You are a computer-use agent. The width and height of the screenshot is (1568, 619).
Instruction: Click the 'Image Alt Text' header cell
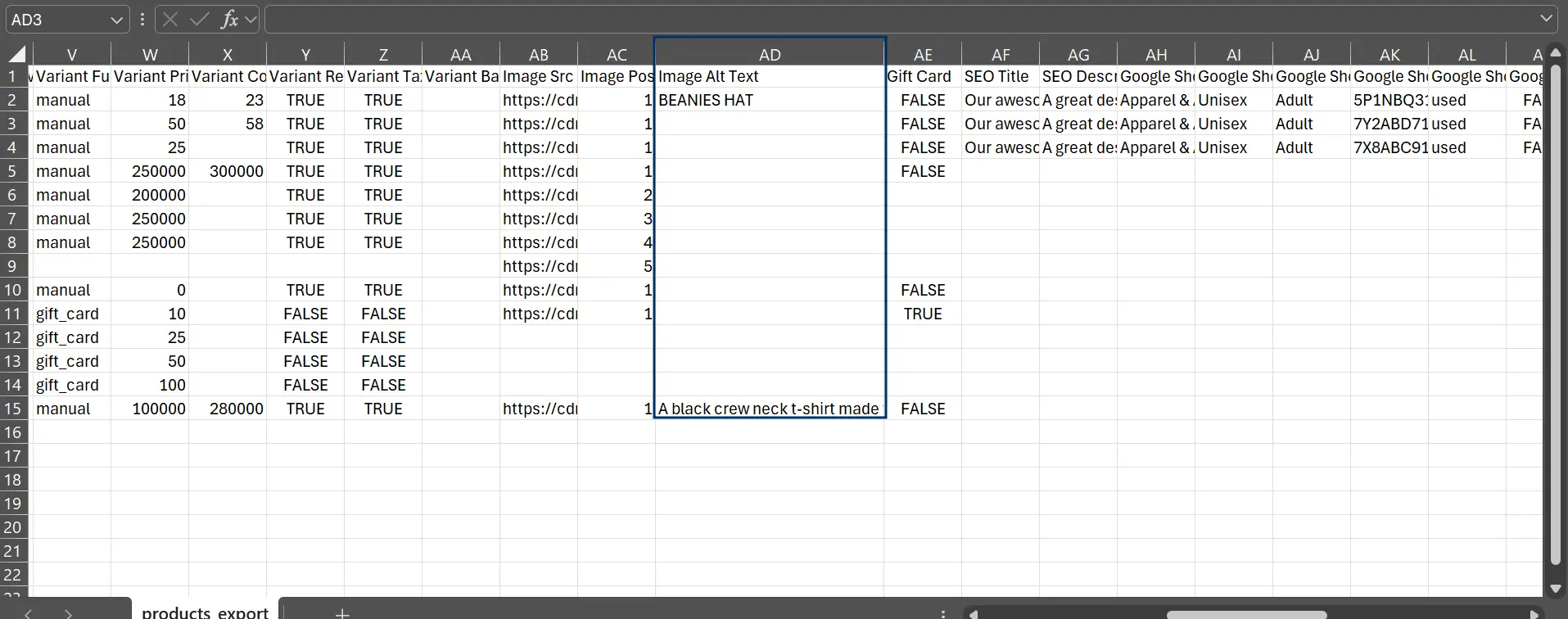tap(770, 76)
